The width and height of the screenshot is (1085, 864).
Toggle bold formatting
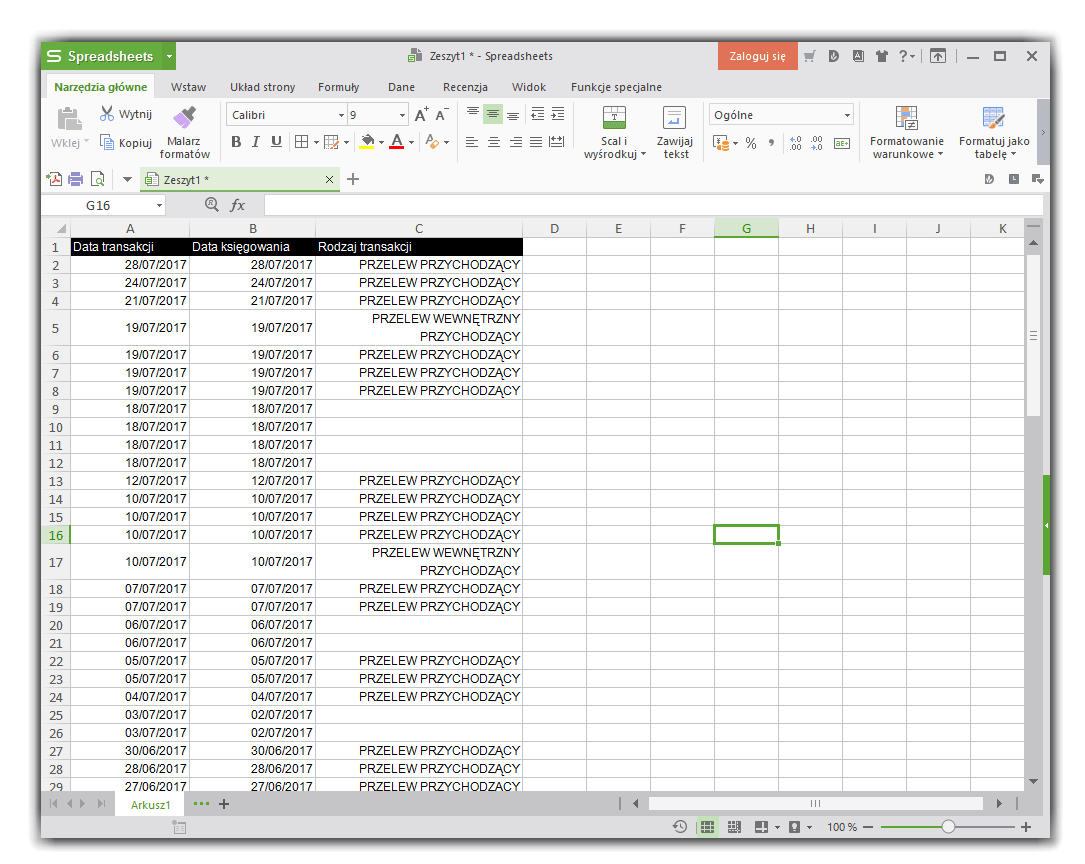click(236, 142)
